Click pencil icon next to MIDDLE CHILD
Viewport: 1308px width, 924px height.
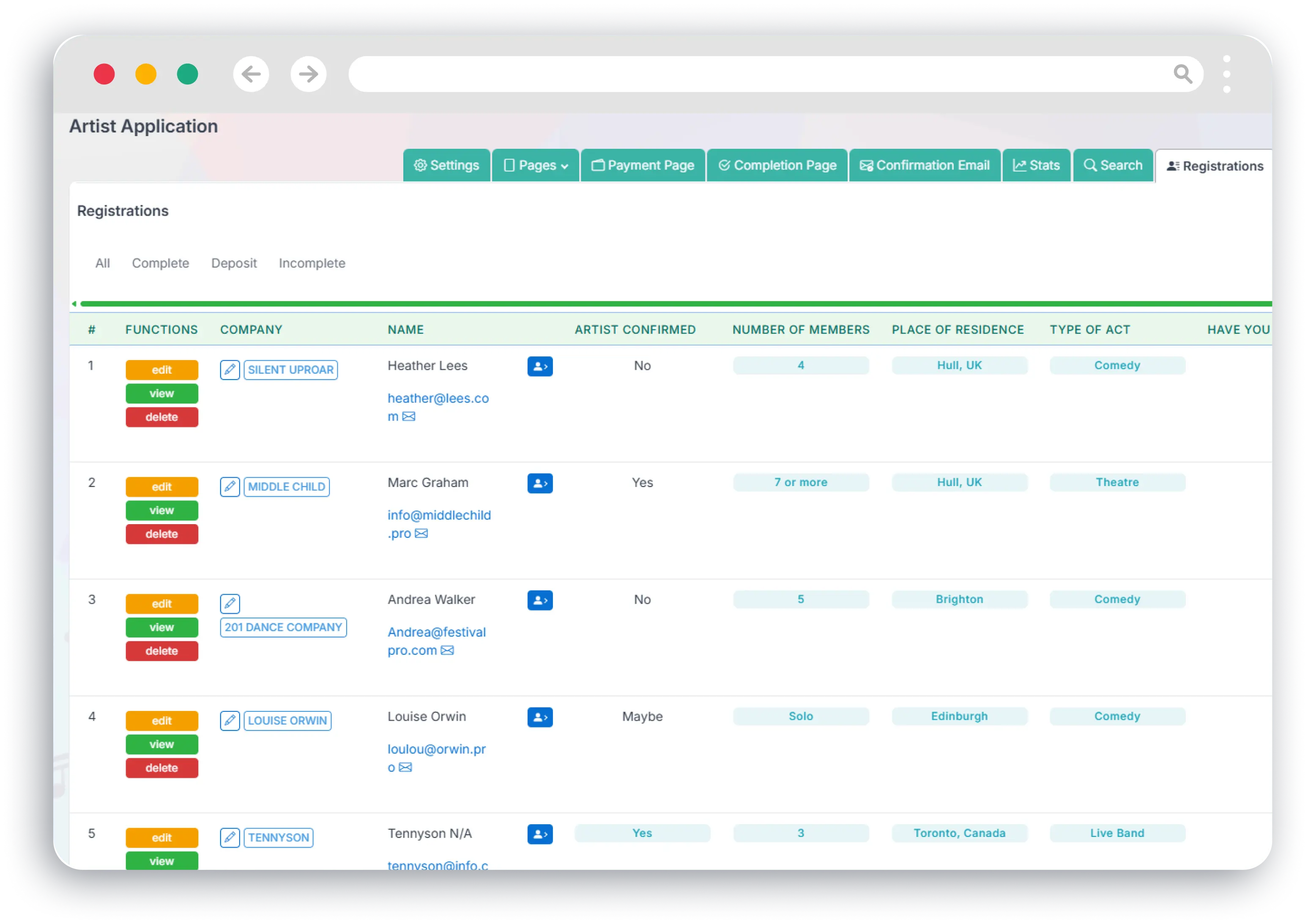pyautogui.click(x=230, y=487)
